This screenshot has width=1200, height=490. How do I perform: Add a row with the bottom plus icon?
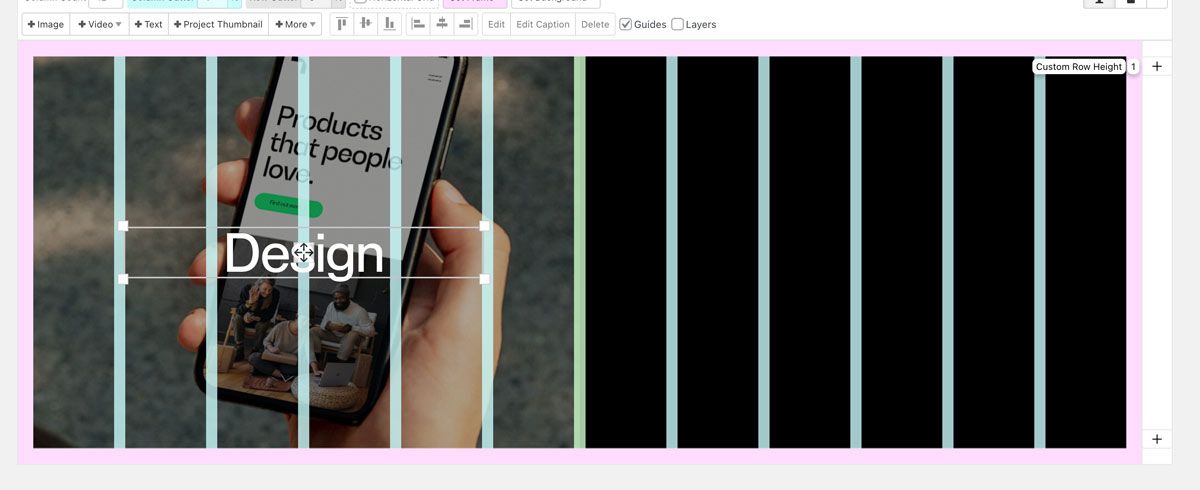point(1157,439)
